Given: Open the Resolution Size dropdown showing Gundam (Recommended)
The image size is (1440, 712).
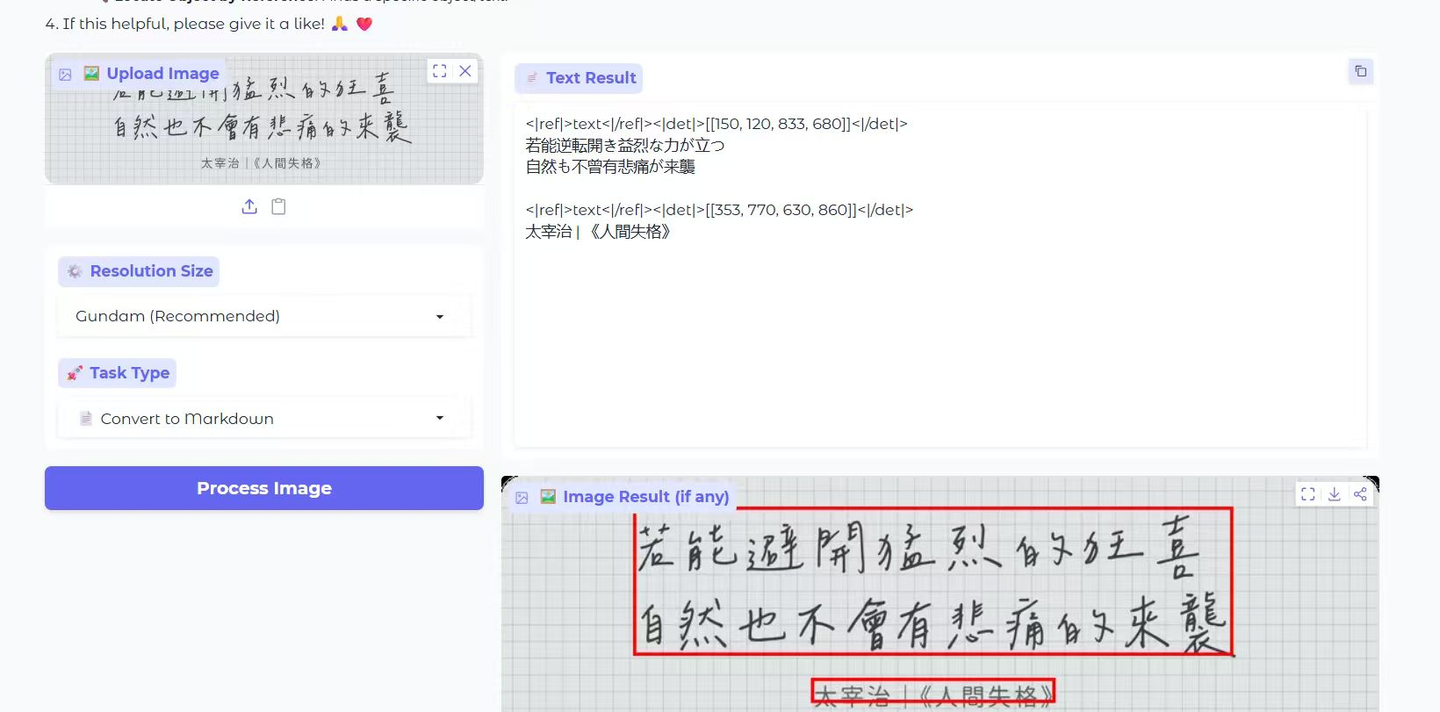Looking at the screenshot, I should click(x=264, y=316).
